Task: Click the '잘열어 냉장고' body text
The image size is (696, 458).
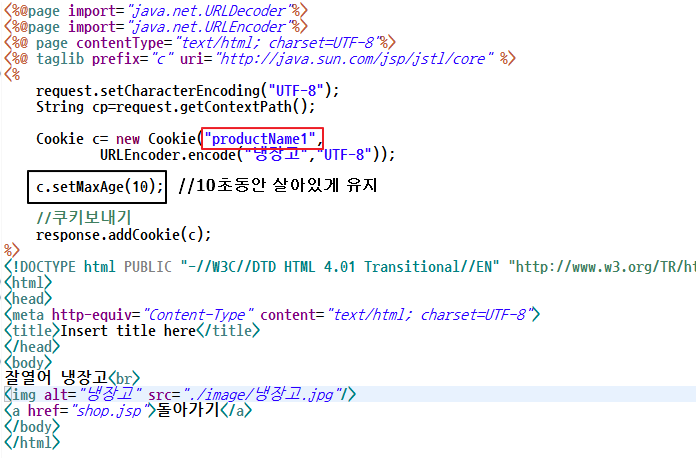Action: (x=56, y=378)
